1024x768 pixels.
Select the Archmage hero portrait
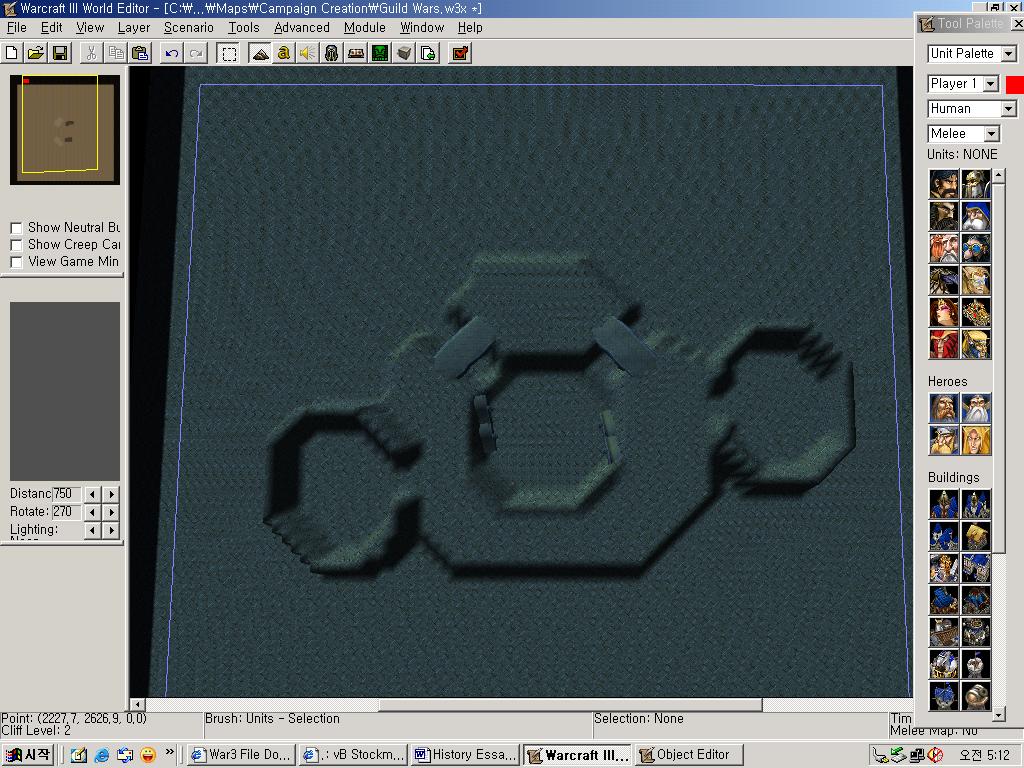976,408
